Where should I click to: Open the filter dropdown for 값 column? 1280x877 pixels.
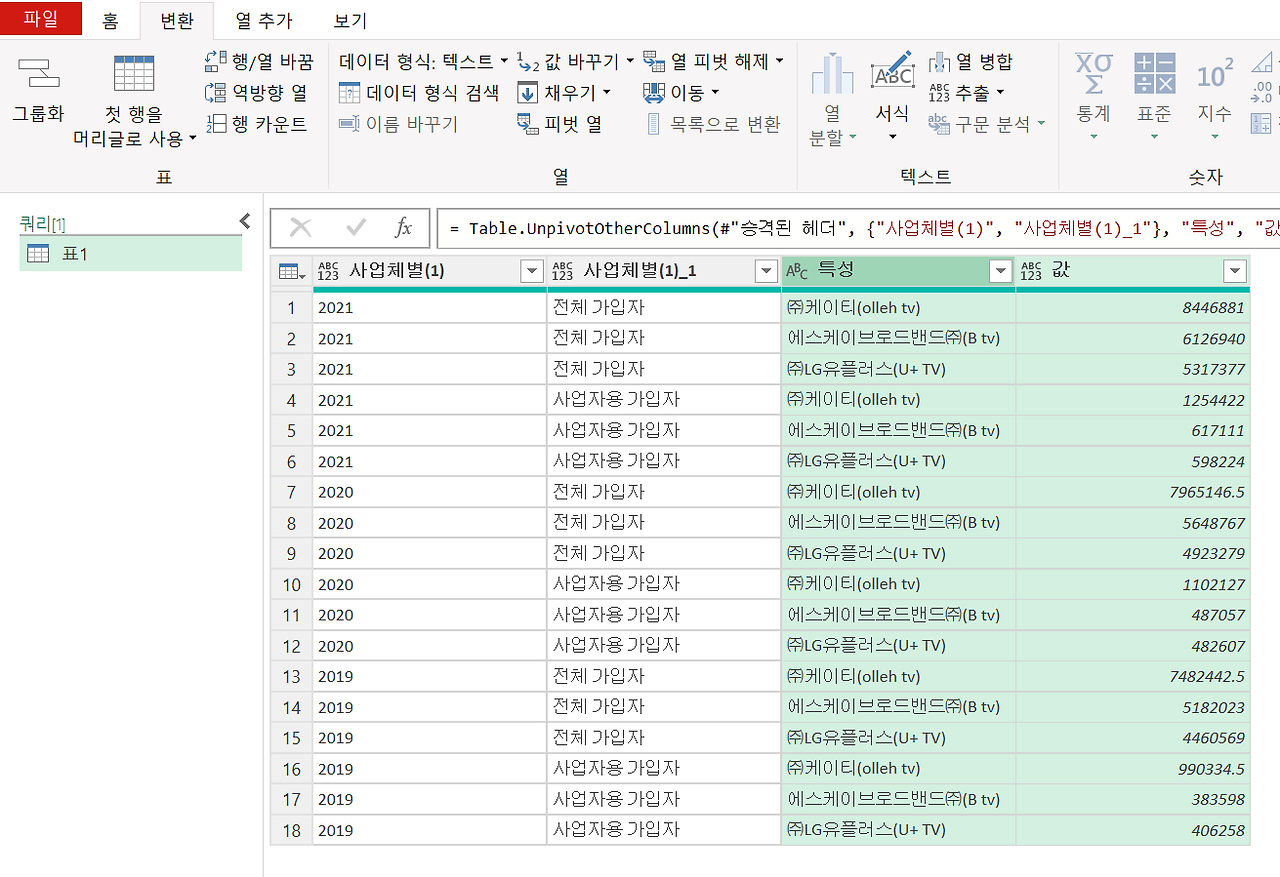(x=1235, y=271)
